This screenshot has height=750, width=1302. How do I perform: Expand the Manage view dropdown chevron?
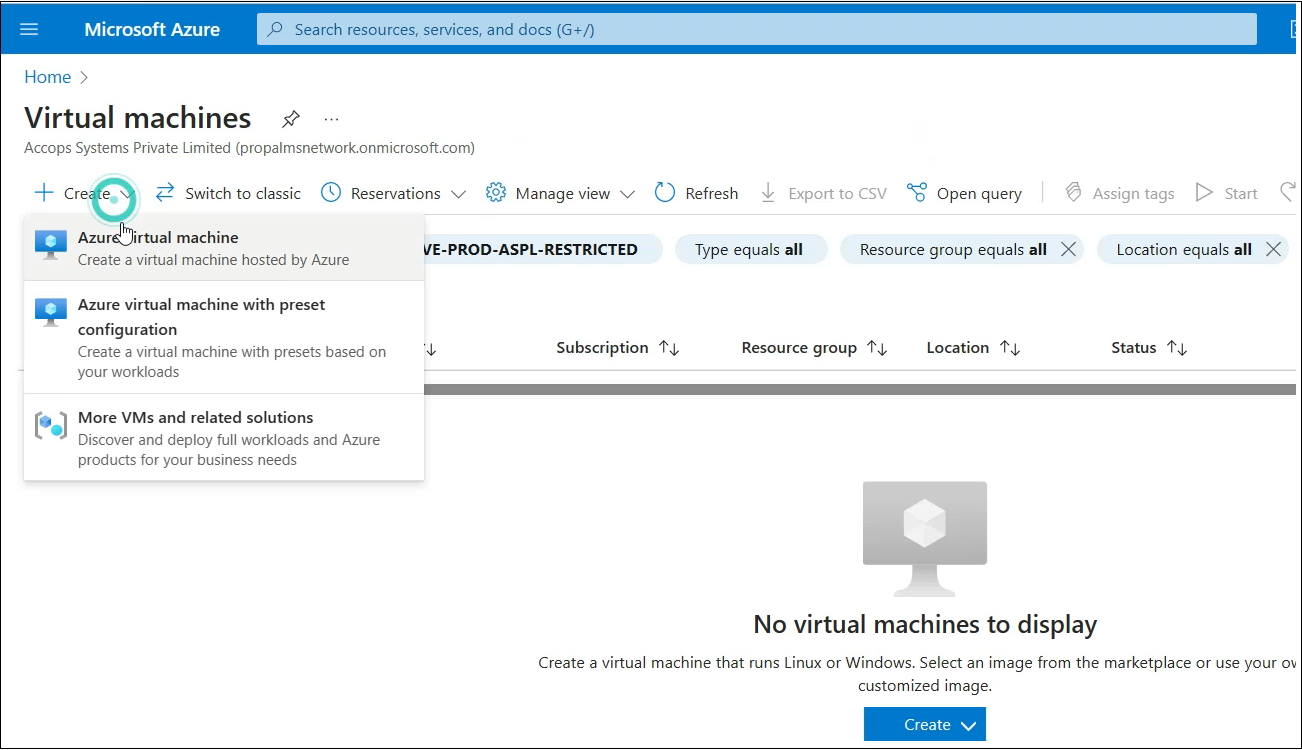627,194
